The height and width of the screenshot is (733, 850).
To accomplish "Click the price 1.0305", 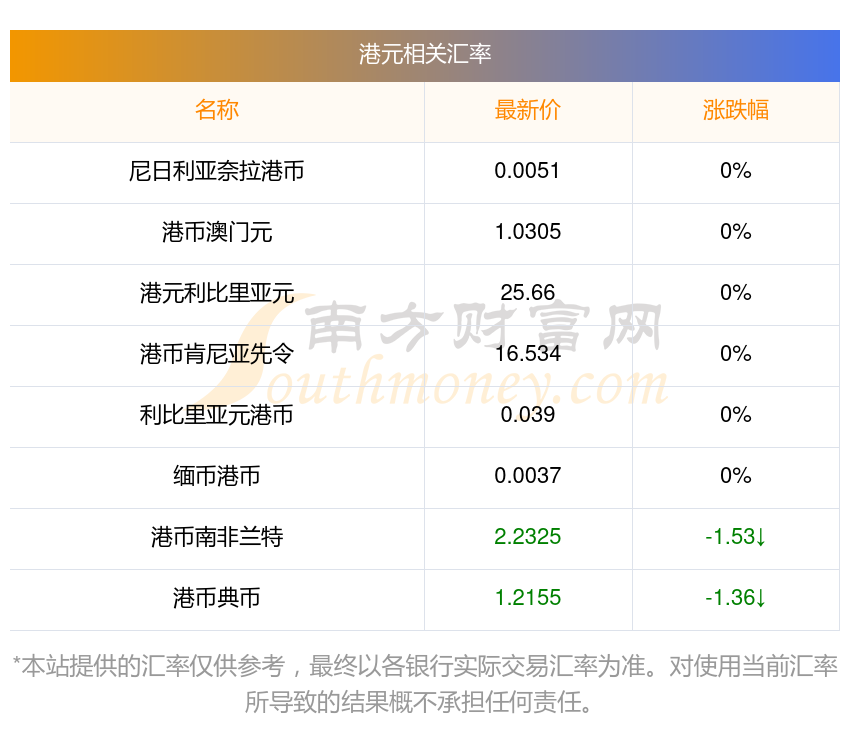I will pyautogui.click(x=527, y=232).
